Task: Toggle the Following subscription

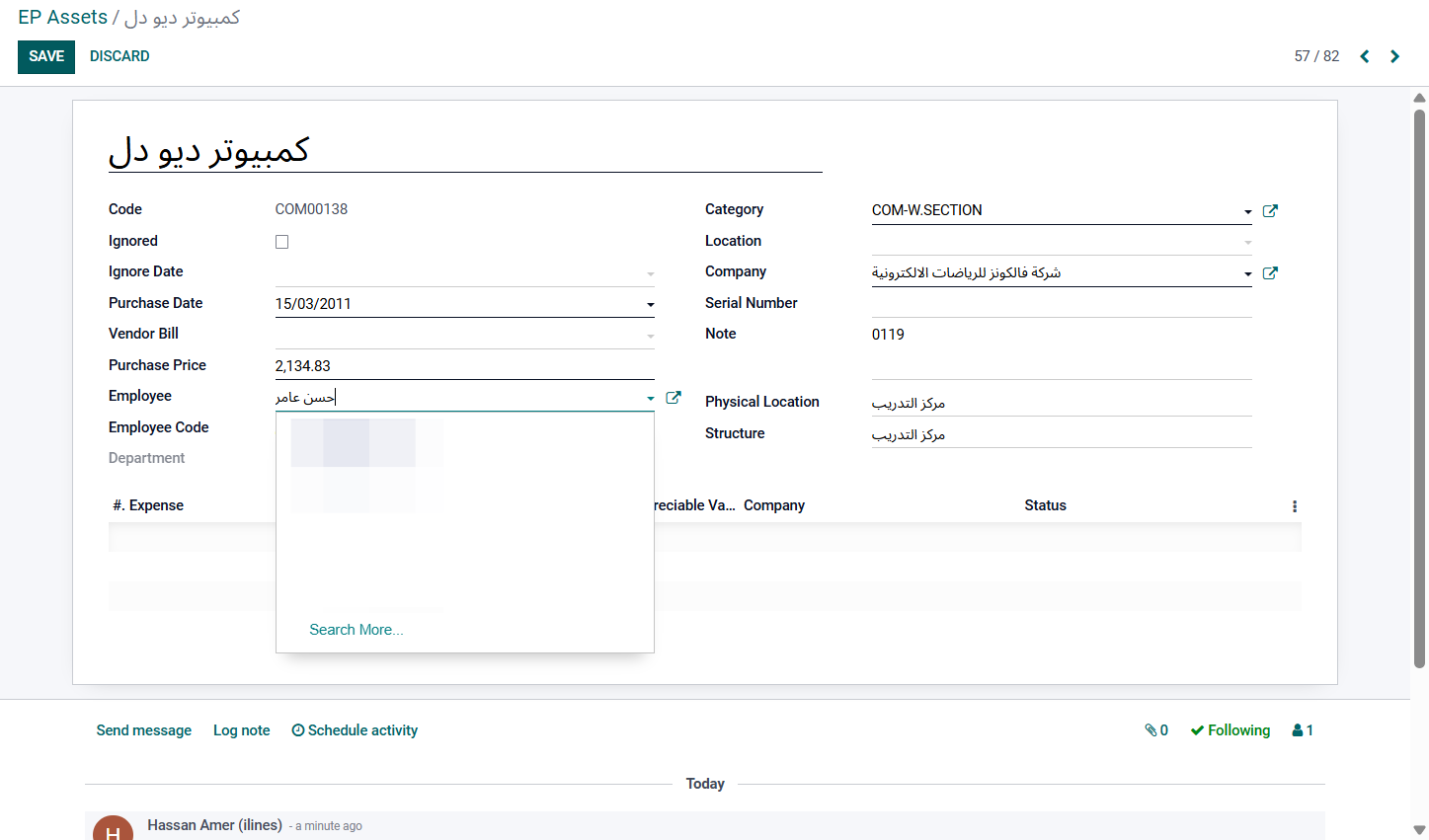Action: point(1231,730)
